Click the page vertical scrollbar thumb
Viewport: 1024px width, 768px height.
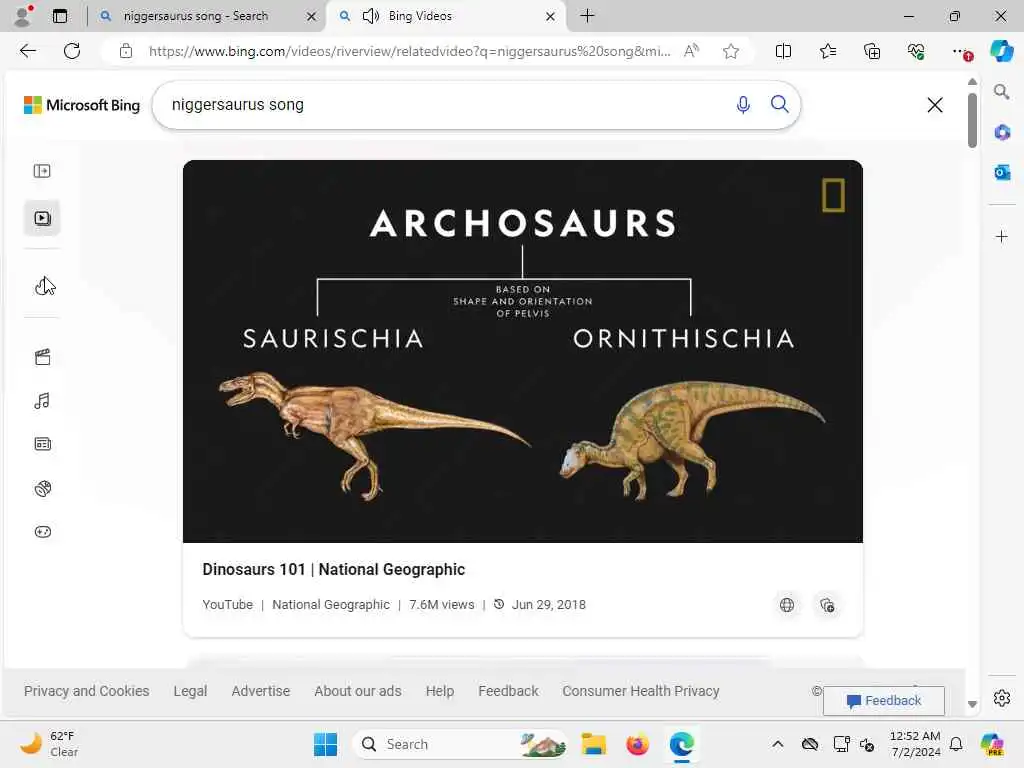(972, 121)
